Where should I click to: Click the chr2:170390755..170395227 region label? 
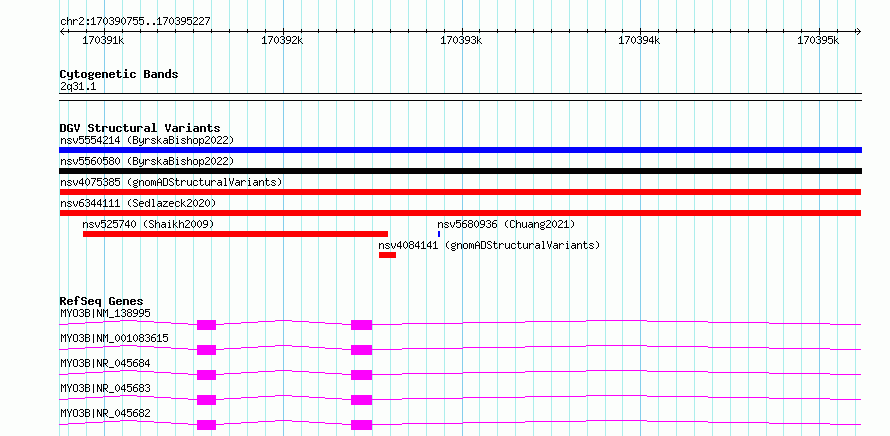pyautogui.click(x=135, y=21)
